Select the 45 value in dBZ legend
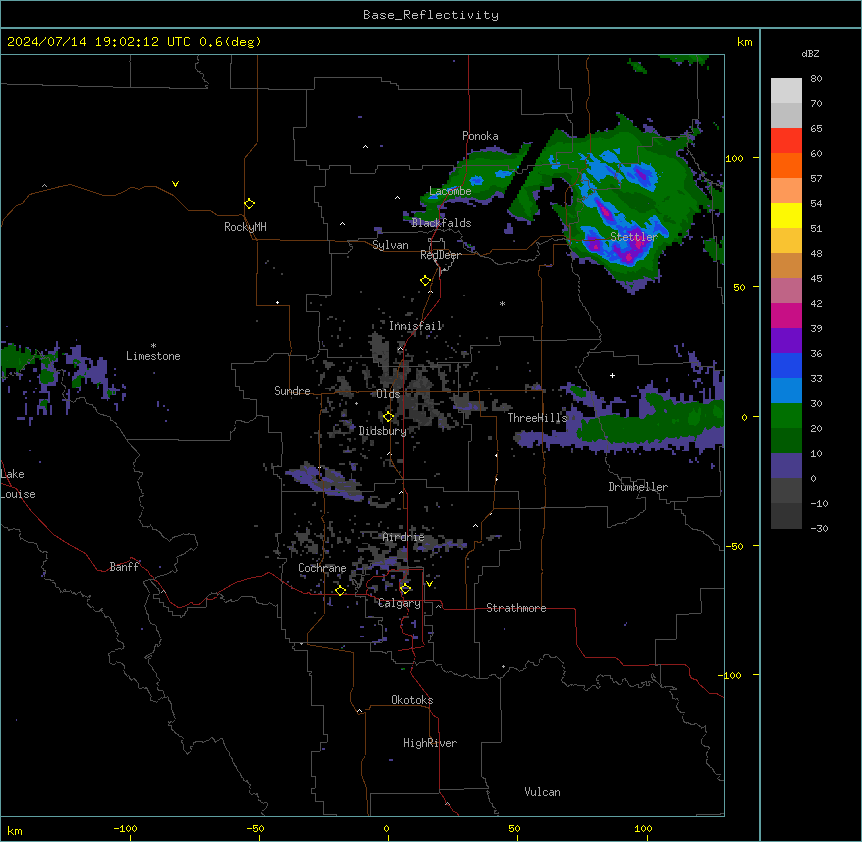This screenshot has height=842, width=862. [x=816, y=279]
